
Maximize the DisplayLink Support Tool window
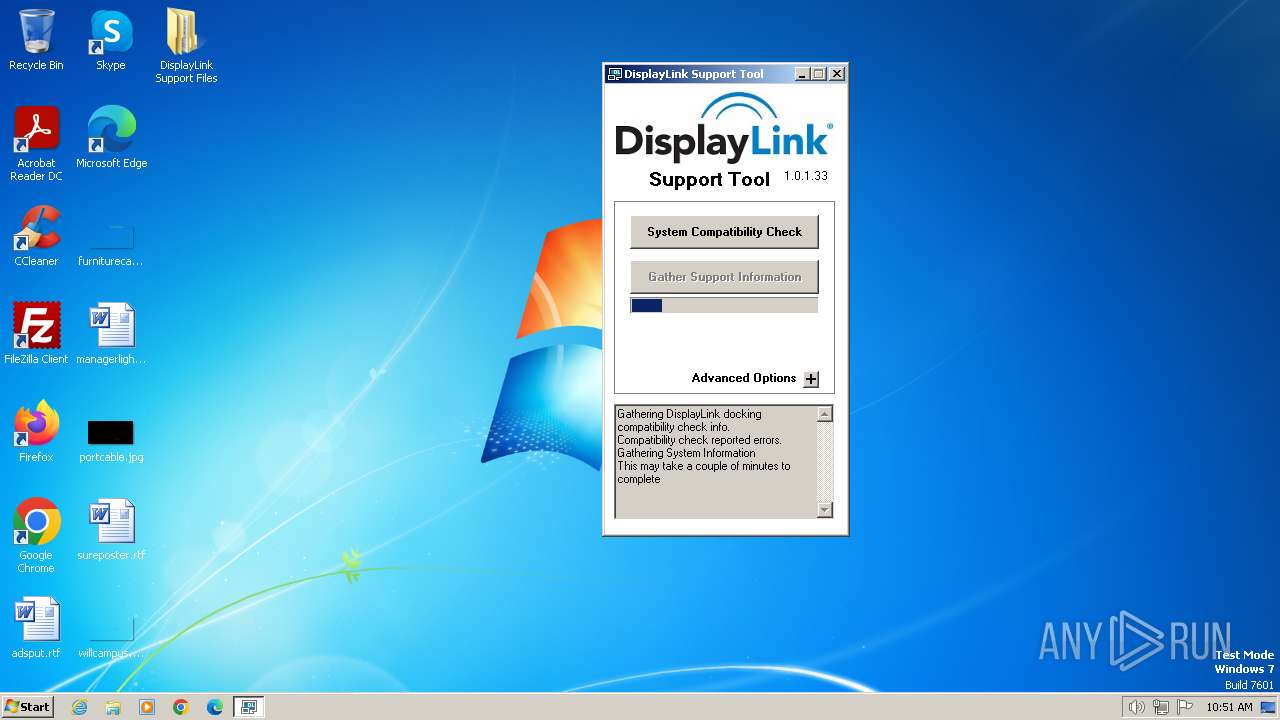[818, 74]
